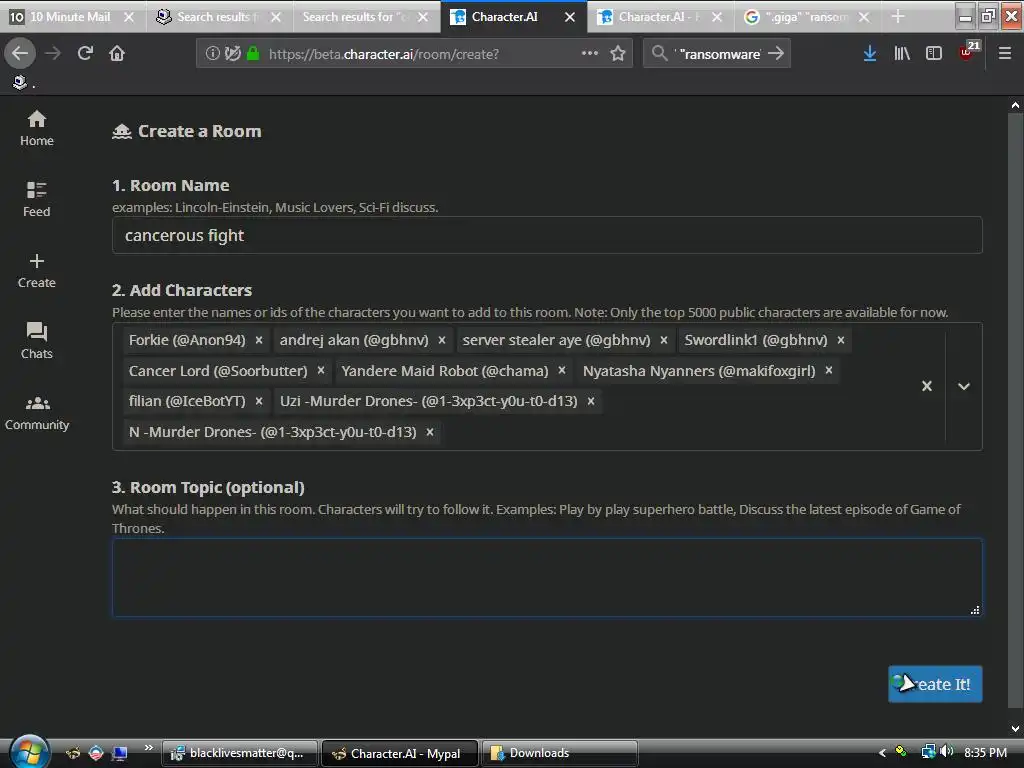1024x768 pixels.
Task: Open the browser library icon
Action: click(902, 54)
